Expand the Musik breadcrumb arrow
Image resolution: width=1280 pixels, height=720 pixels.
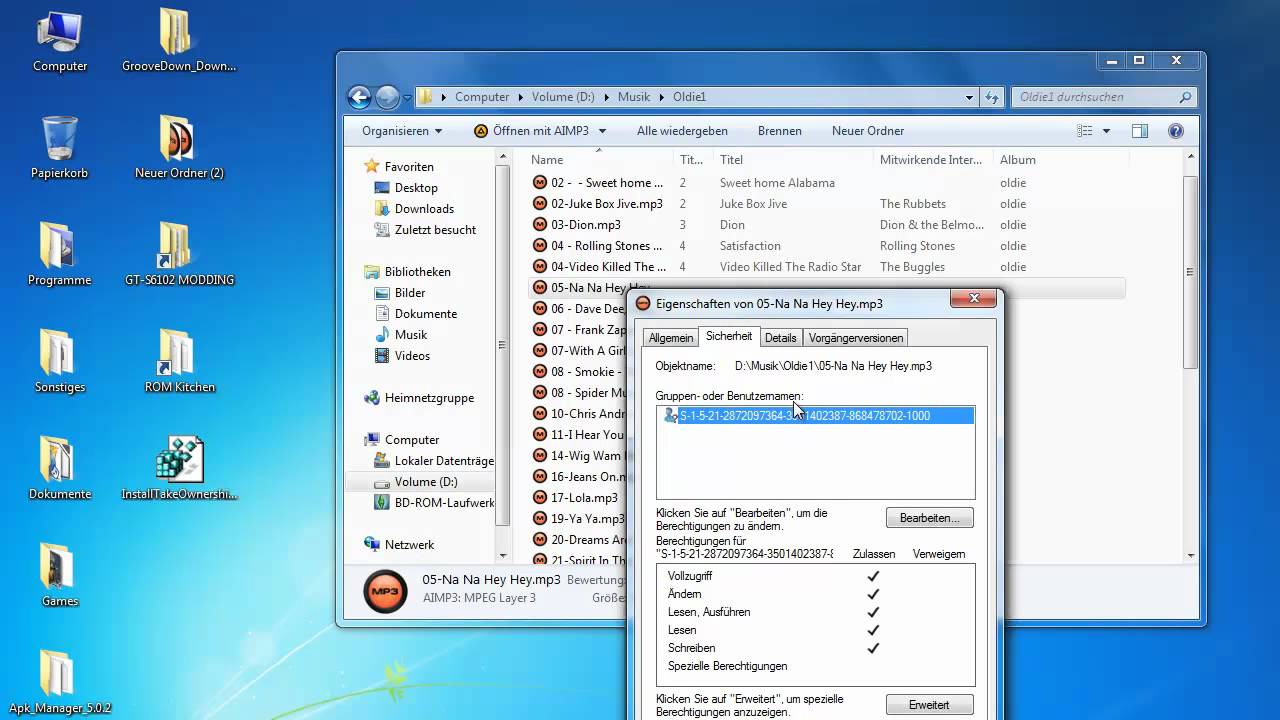[x=661, y=97]
